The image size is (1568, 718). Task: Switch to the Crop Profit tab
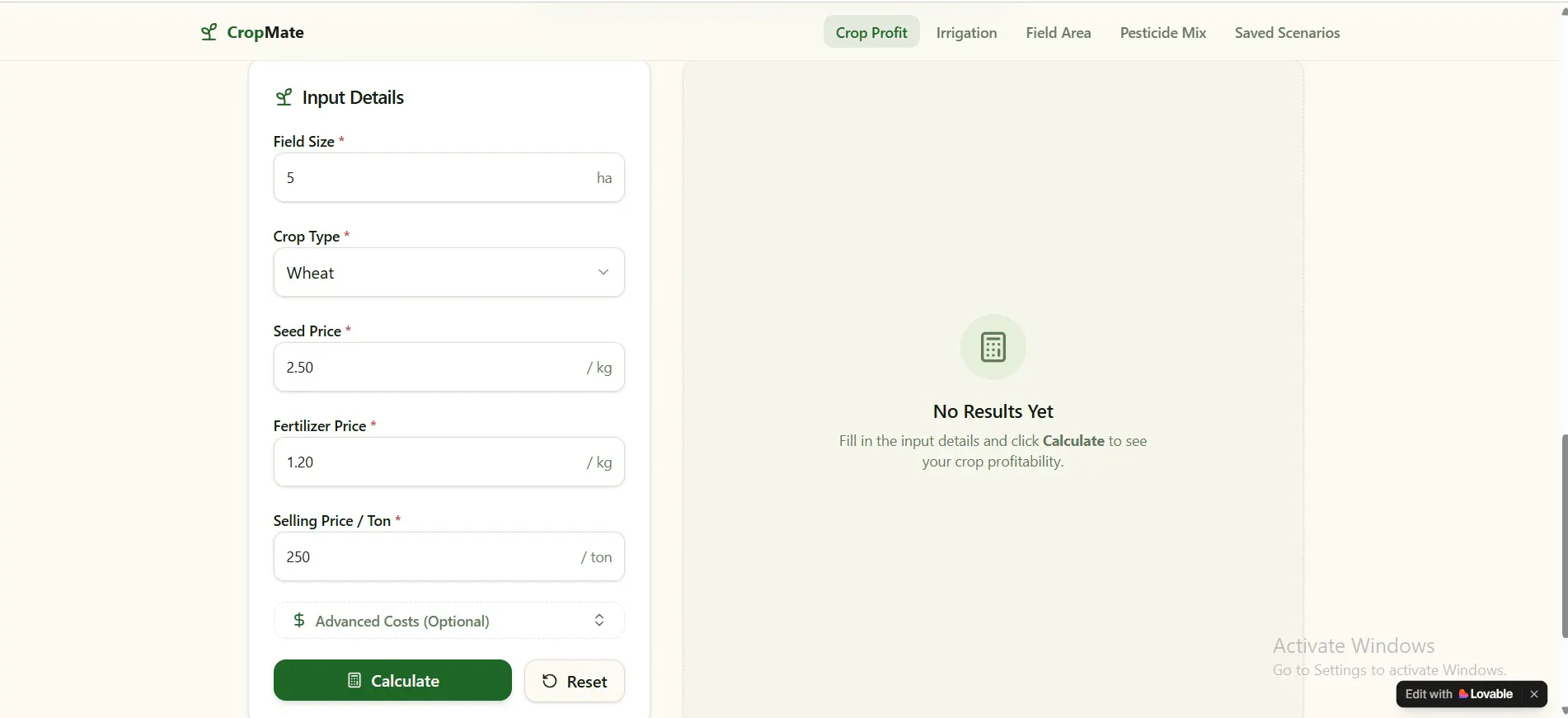871,32
